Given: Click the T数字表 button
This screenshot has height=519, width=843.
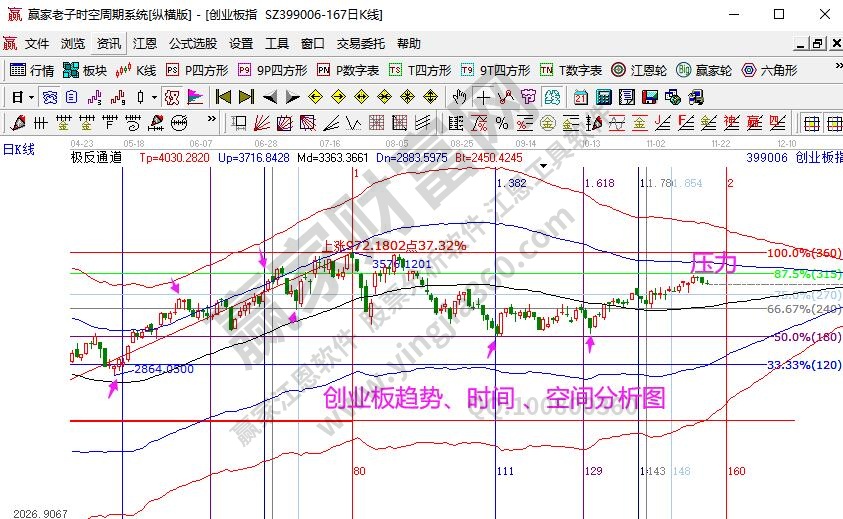Looking at the screenshot, I should (571, 70).
